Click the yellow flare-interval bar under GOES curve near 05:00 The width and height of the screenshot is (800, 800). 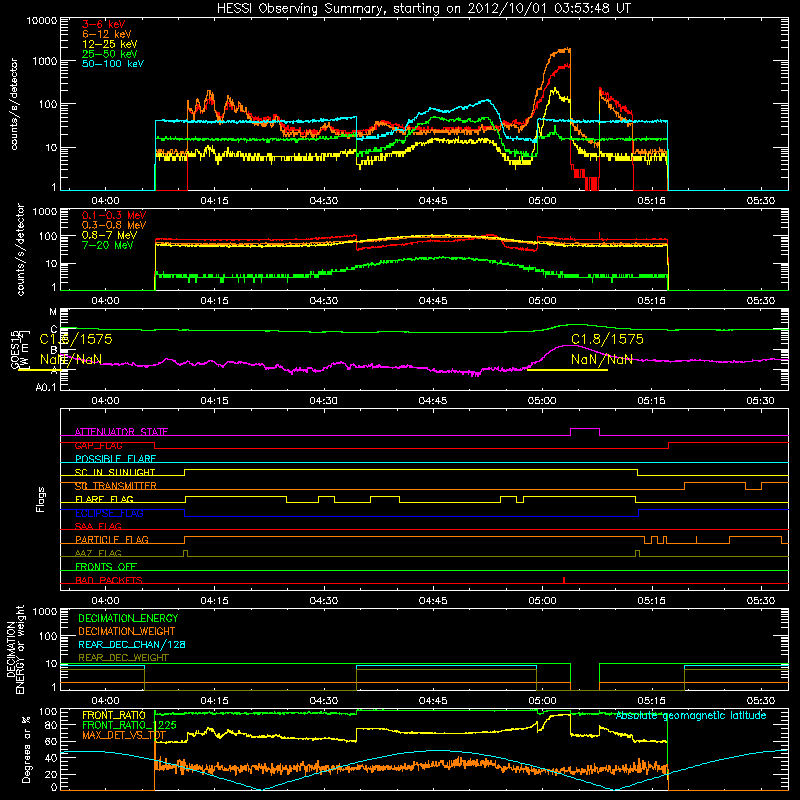tap(567, 369)
